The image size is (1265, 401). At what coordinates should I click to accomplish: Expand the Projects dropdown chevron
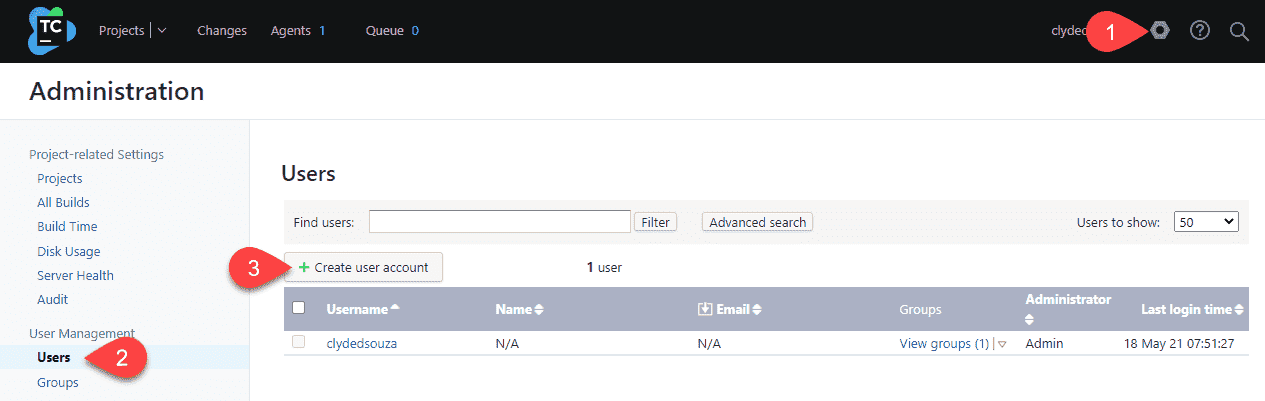click(x=161, y=31)
